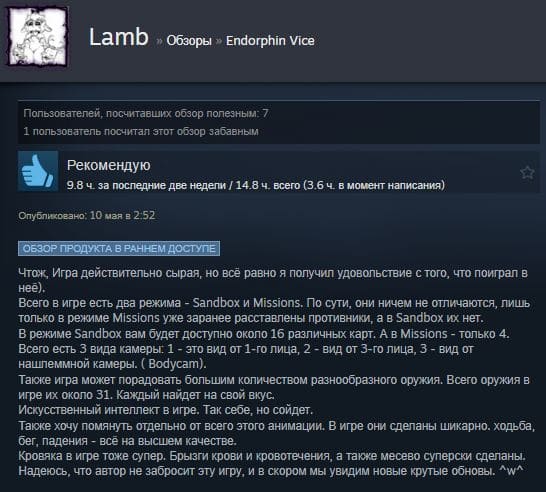The height and width of the screenshot is (492, 546).
Task: Click the star icon beside Рекомендую
Action: point(527,172)
